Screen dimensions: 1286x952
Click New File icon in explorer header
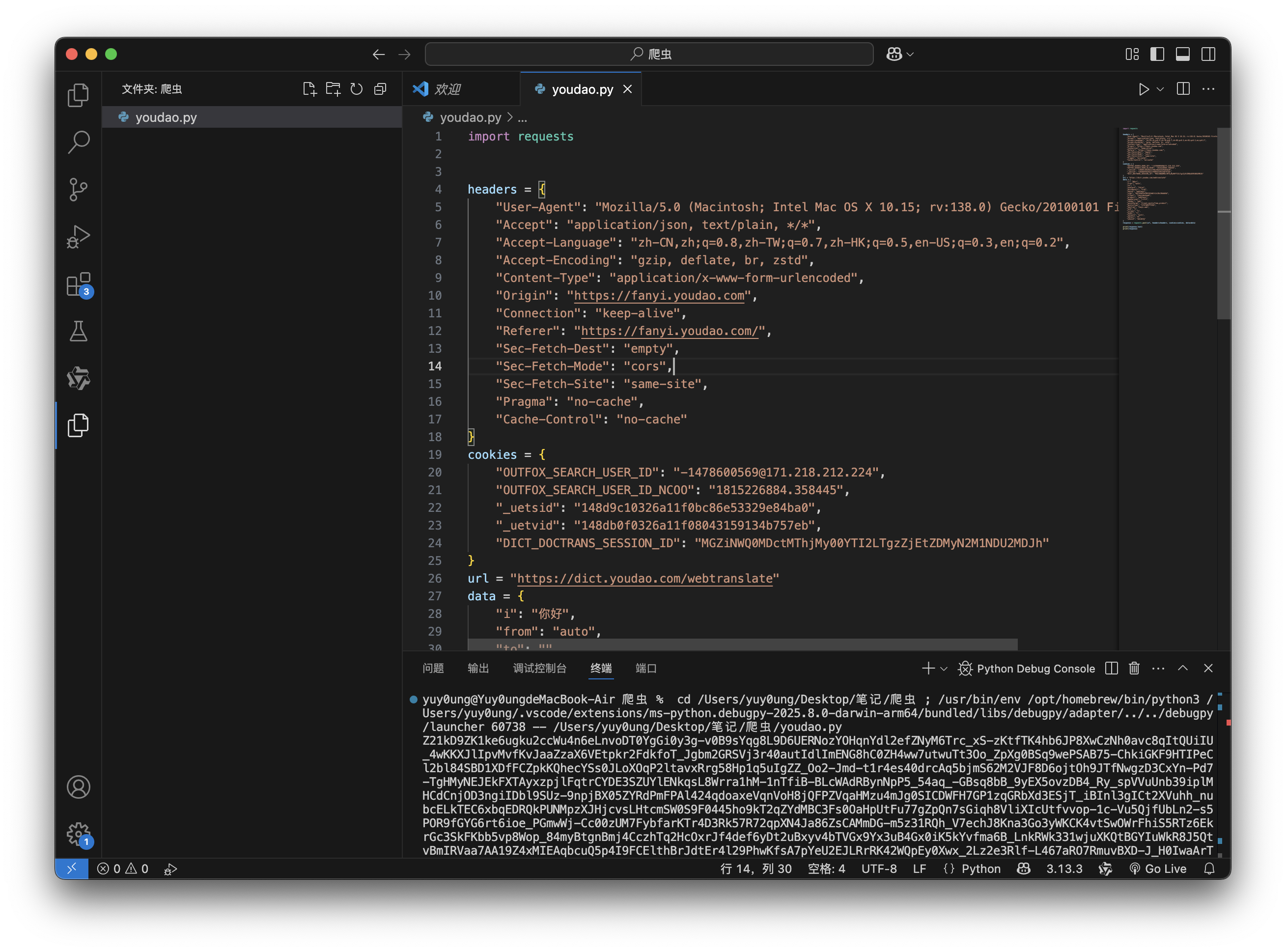pos(309,89)
